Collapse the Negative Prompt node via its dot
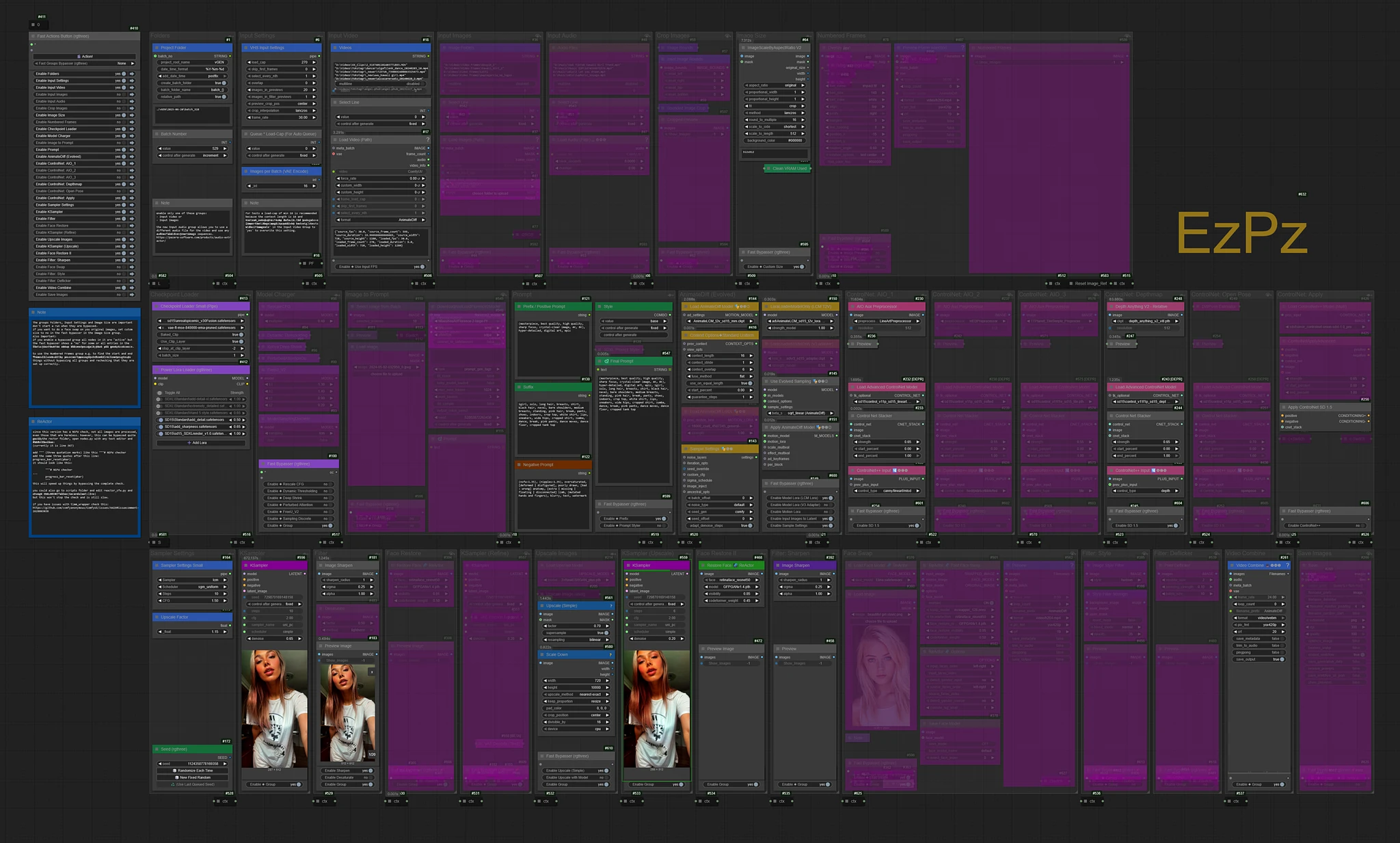This screenshot has width=1400, height=843. click(x=519, y=464)
